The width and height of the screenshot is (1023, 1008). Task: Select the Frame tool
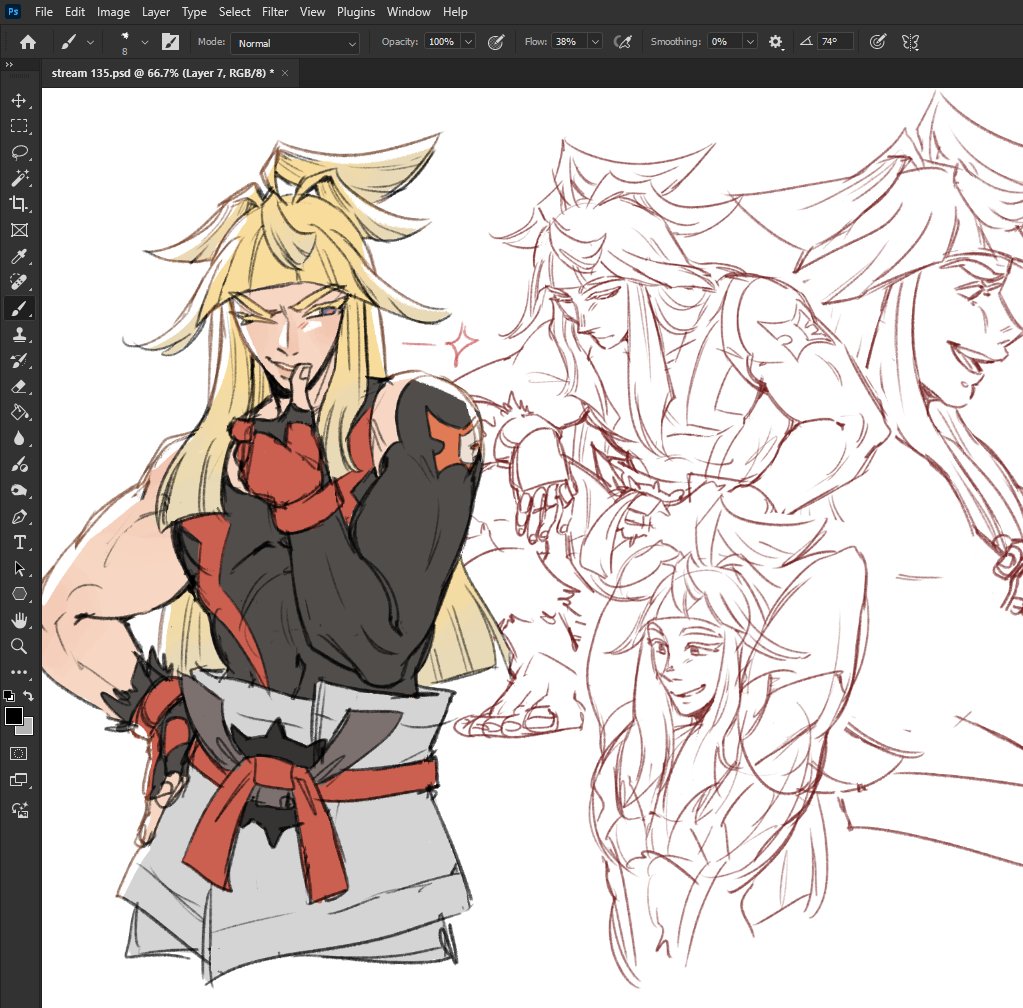pyautogui.click(x=19, y=230)
